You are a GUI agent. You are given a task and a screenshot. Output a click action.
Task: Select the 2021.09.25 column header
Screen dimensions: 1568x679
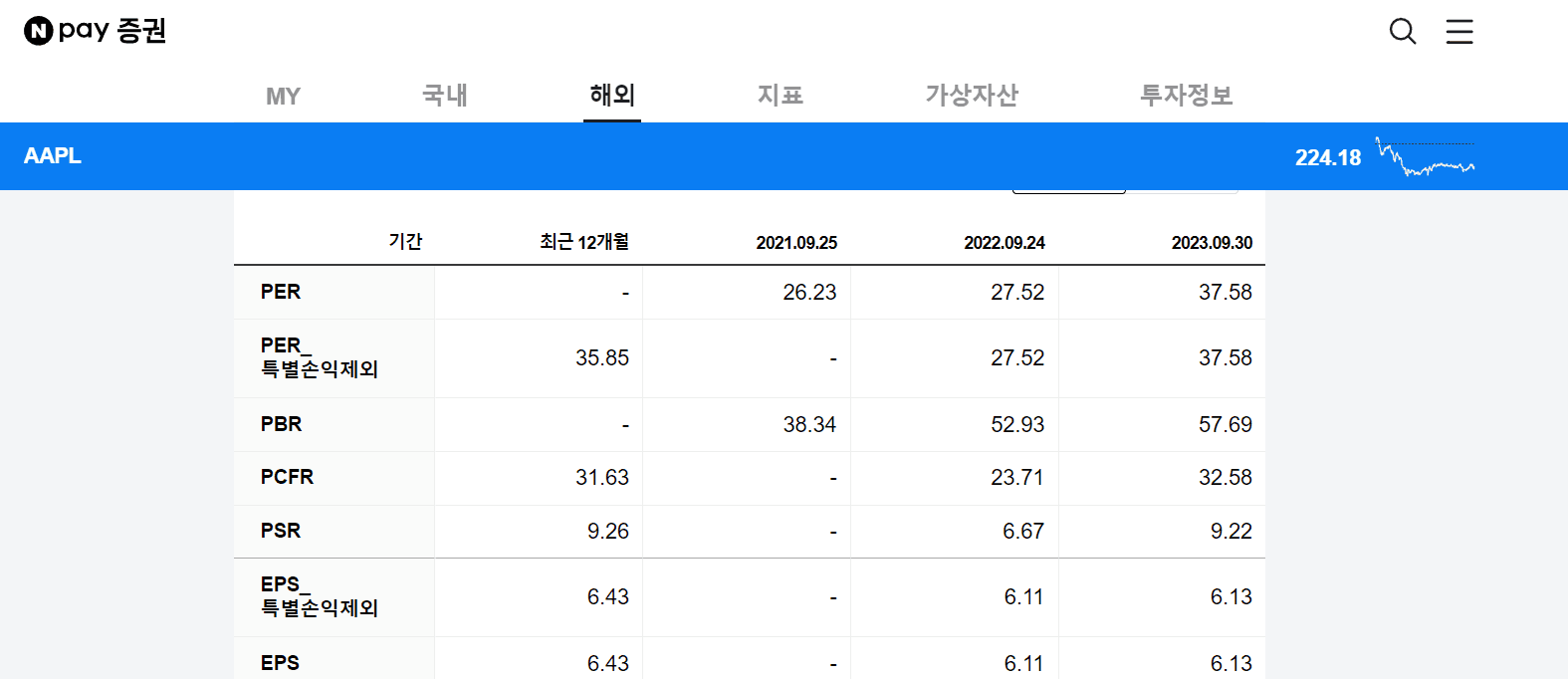pyautogui.click(x=796, y=243)
